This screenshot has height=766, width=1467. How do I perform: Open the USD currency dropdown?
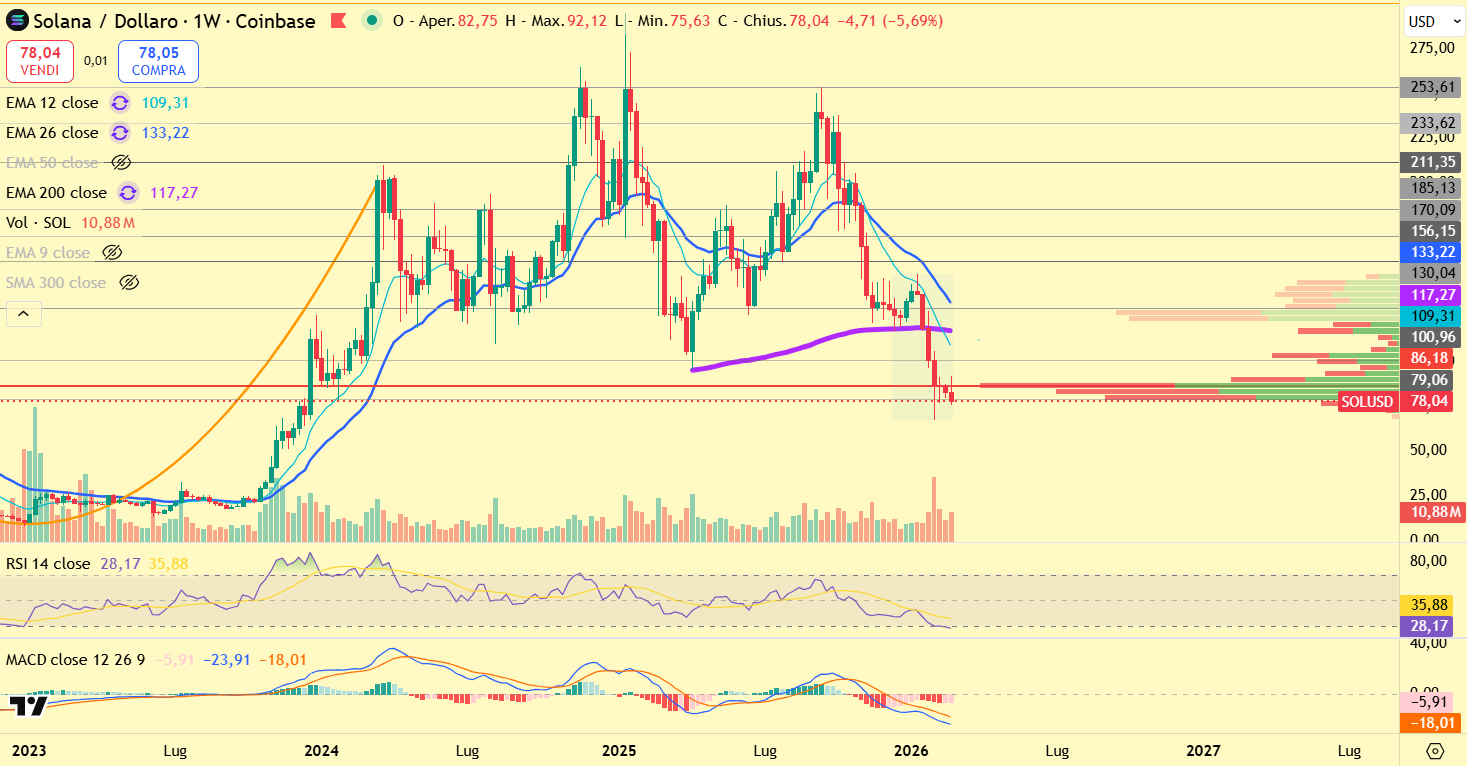(1434, 19)
